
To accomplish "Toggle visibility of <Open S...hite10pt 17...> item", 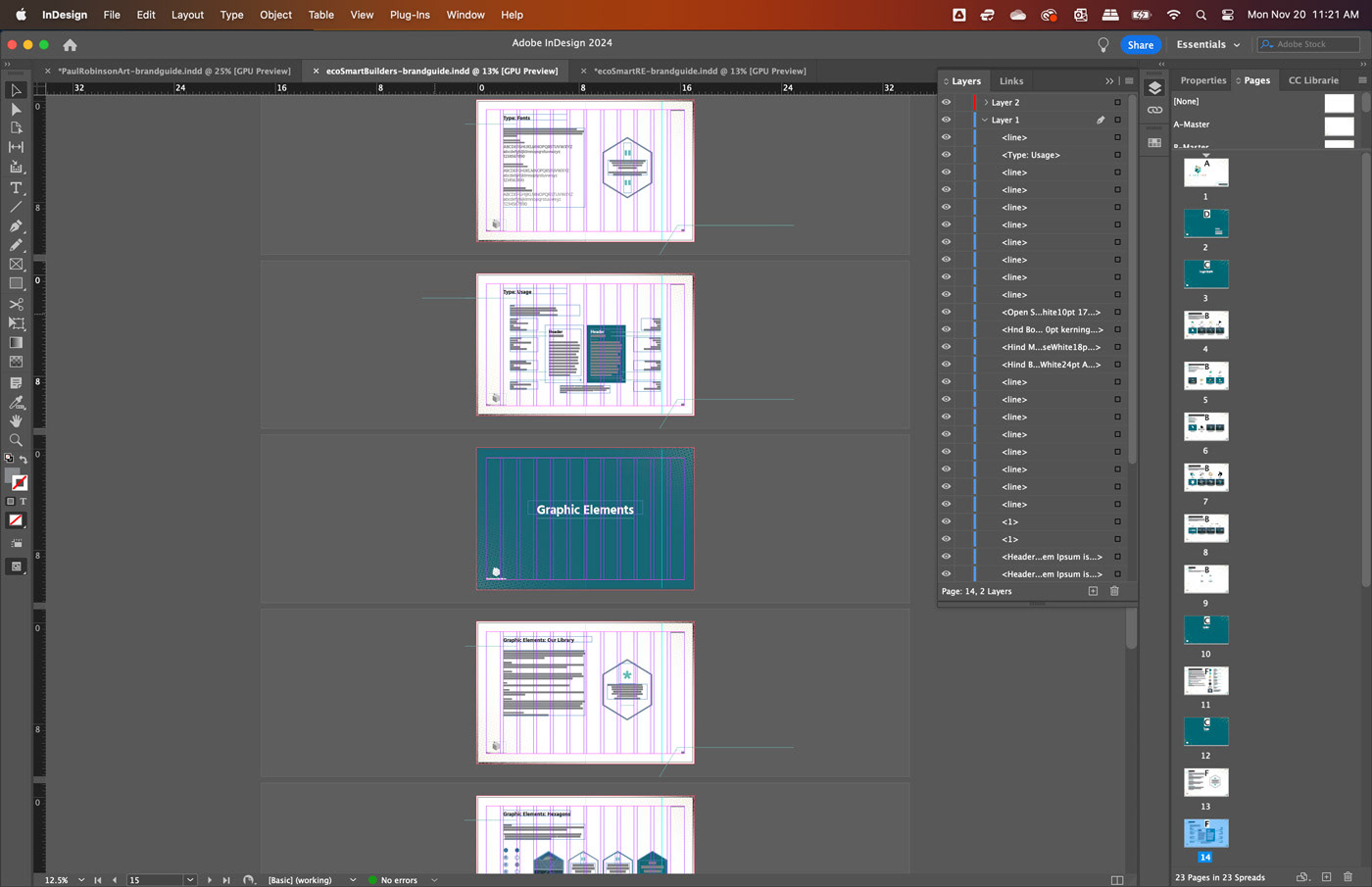I will (x=946, y=312).
